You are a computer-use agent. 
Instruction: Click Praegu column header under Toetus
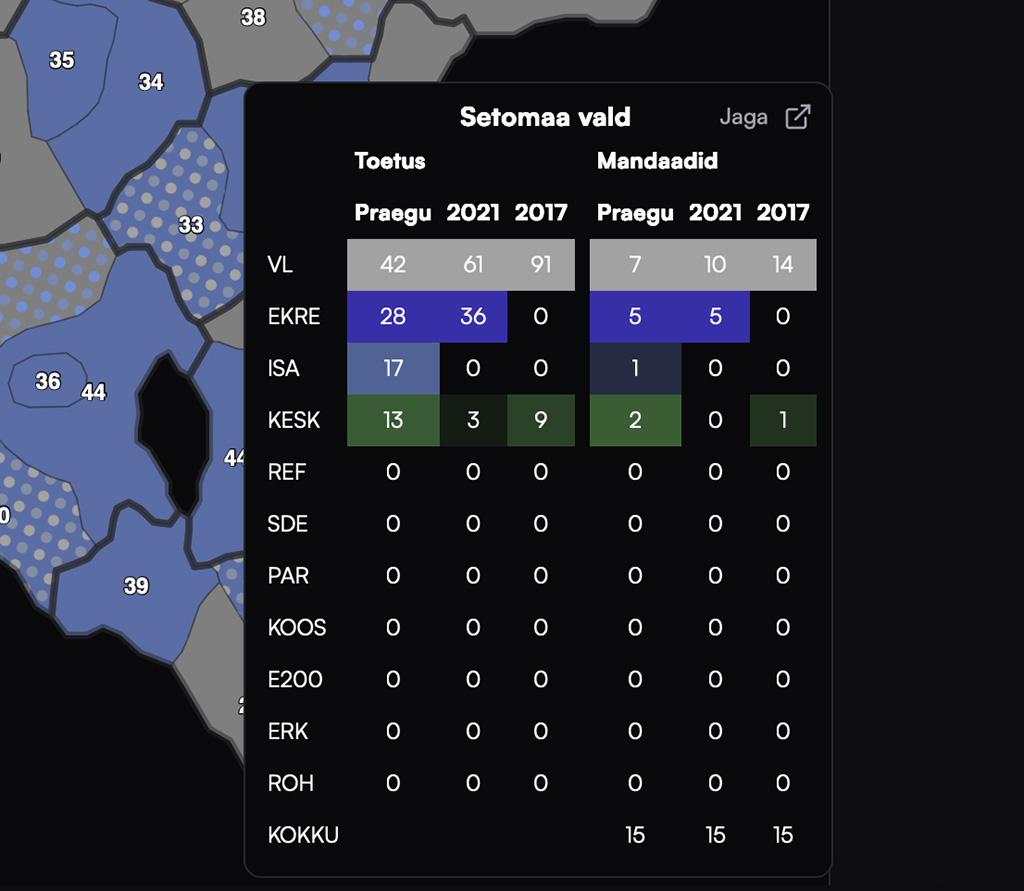click(x=393, y=212)
